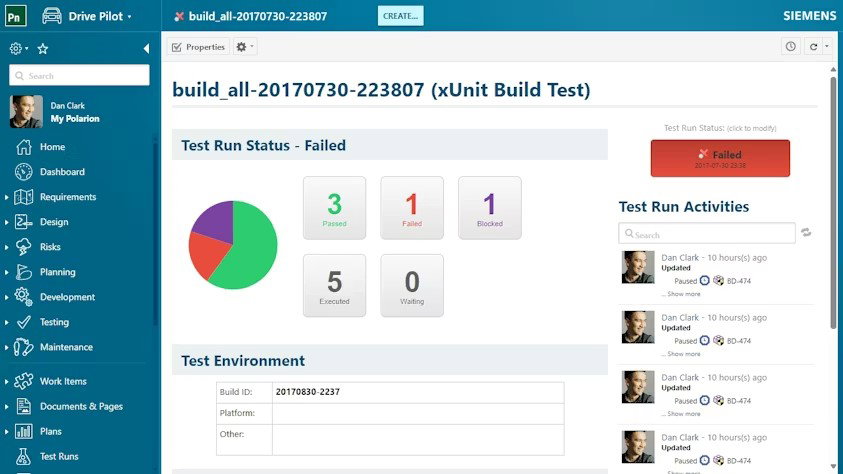Click the Polarion Pn logo icon

pyautogui.click(x=15, y=16)
